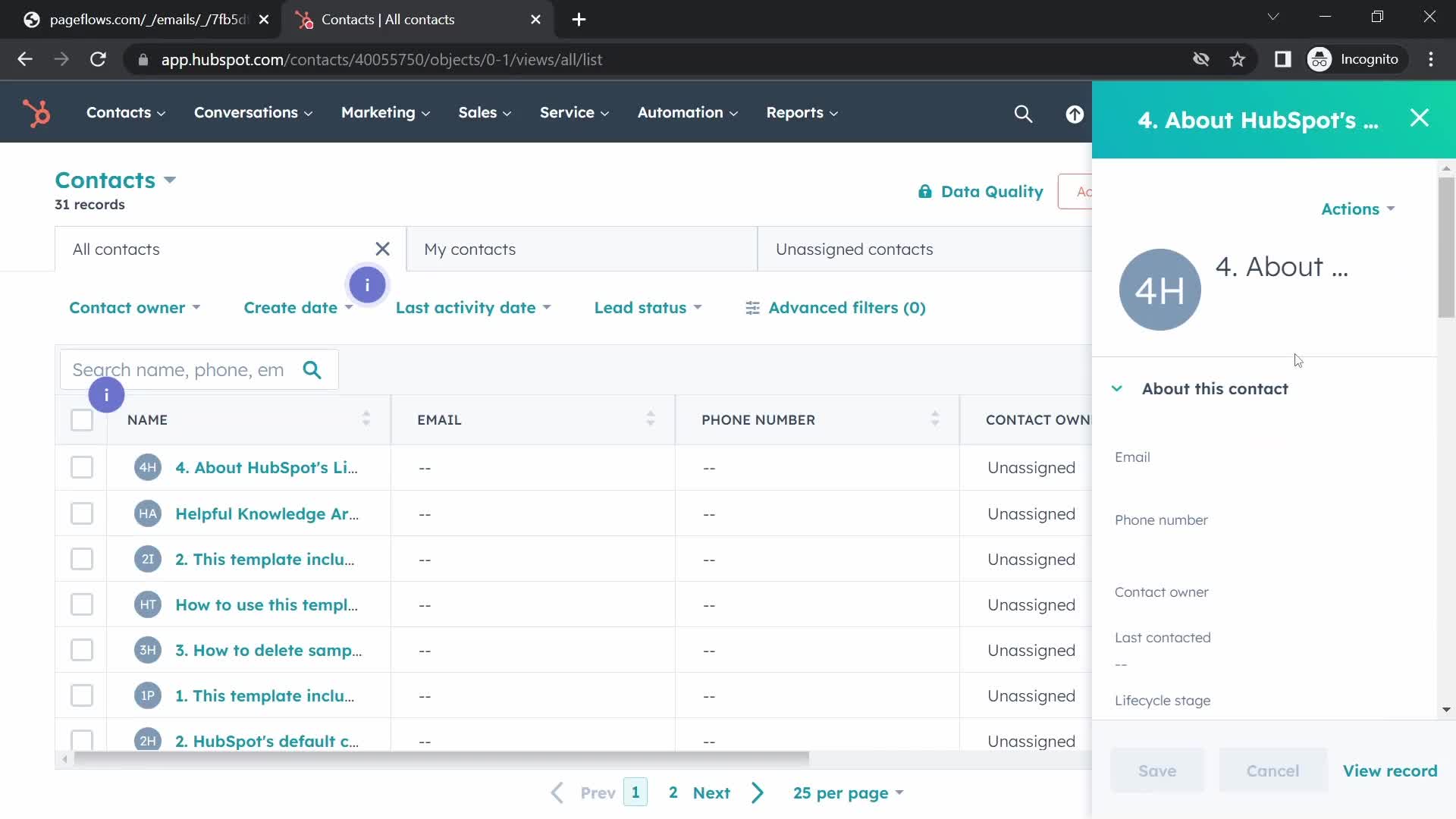Screen dimensions: 1456x819
Task: Click the HubSpot sprocket logo
Action: [x=36, y=113]
